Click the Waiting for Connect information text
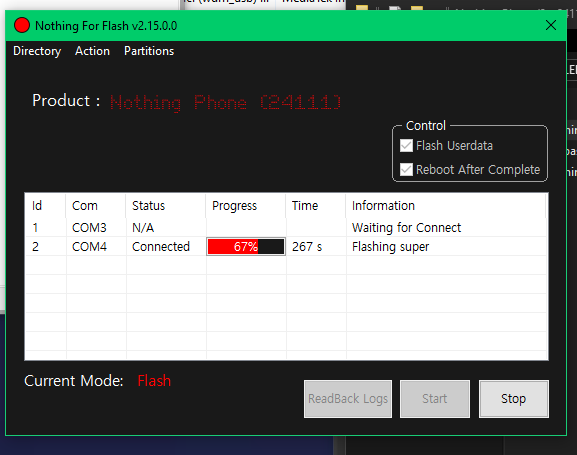Image resolution: width=577 pixels, height=455 pixels. pos(406,228)
